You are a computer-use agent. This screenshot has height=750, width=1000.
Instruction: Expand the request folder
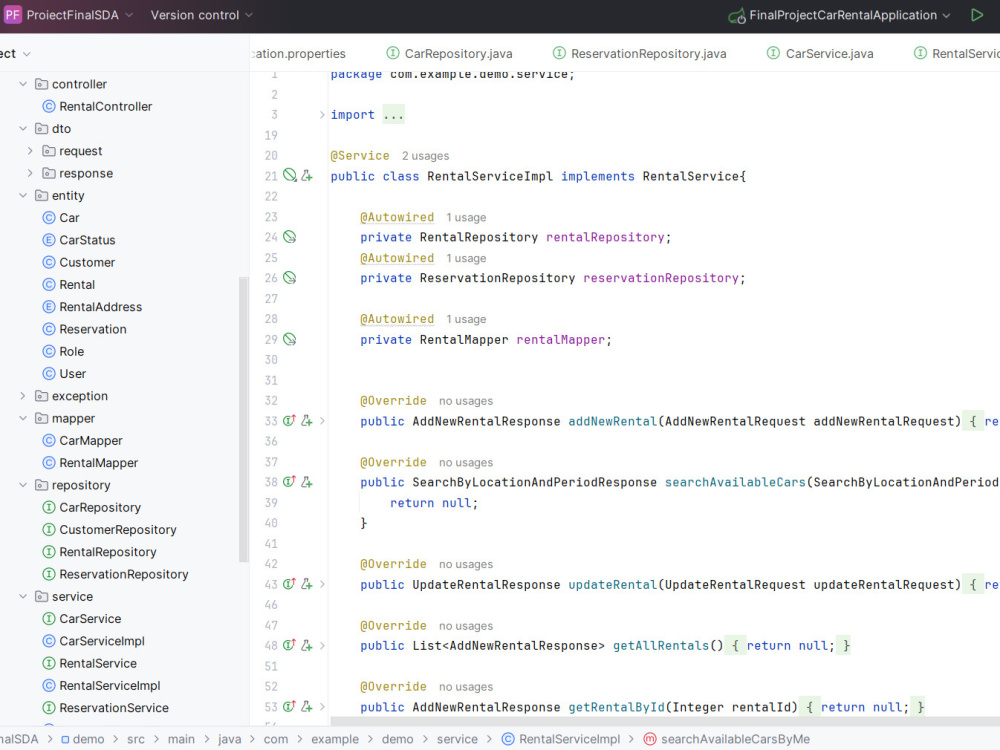(30, 151)
